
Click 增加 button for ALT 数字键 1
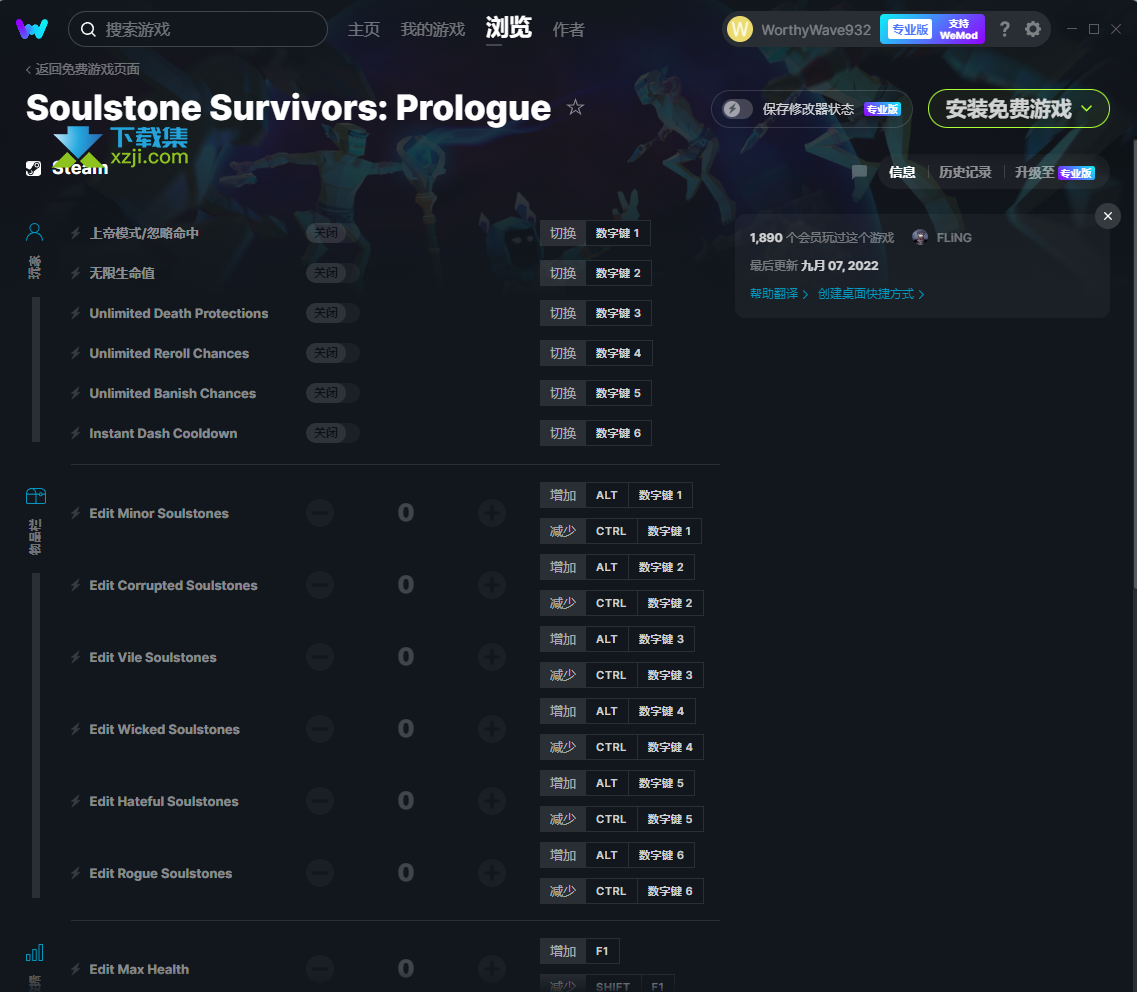point(563,495)
